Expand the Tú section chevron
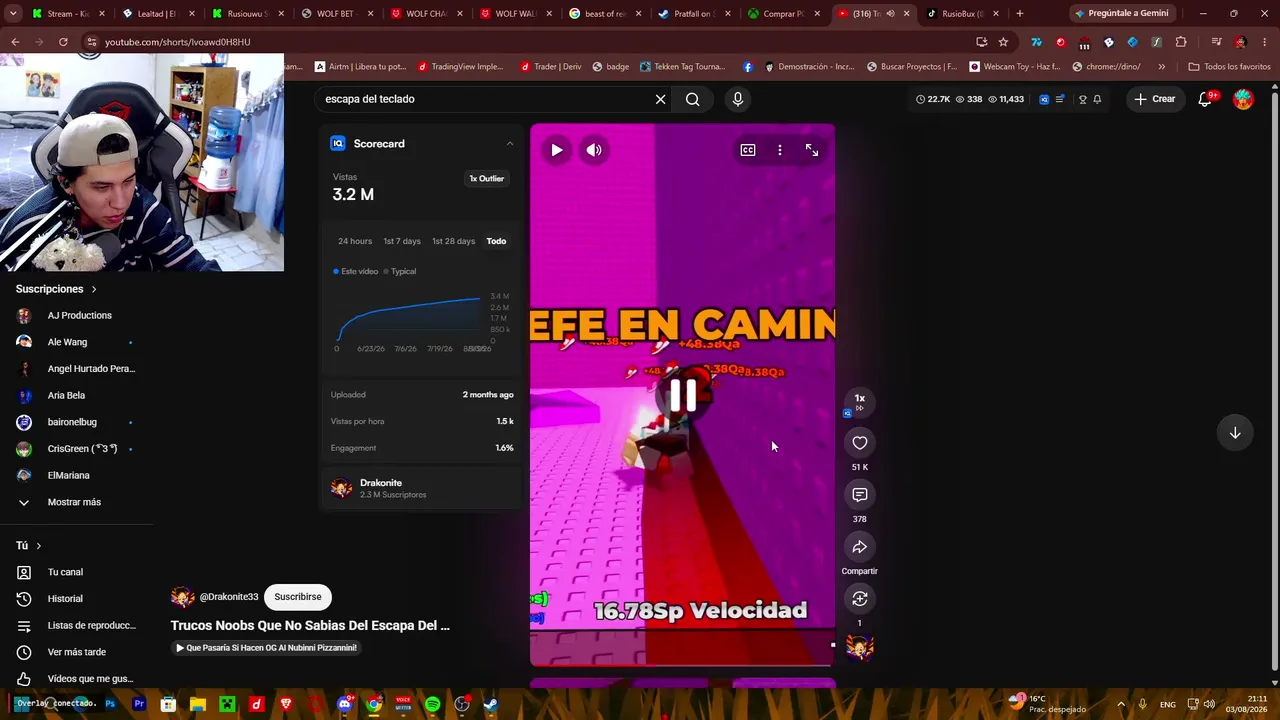 coord(38,546)
